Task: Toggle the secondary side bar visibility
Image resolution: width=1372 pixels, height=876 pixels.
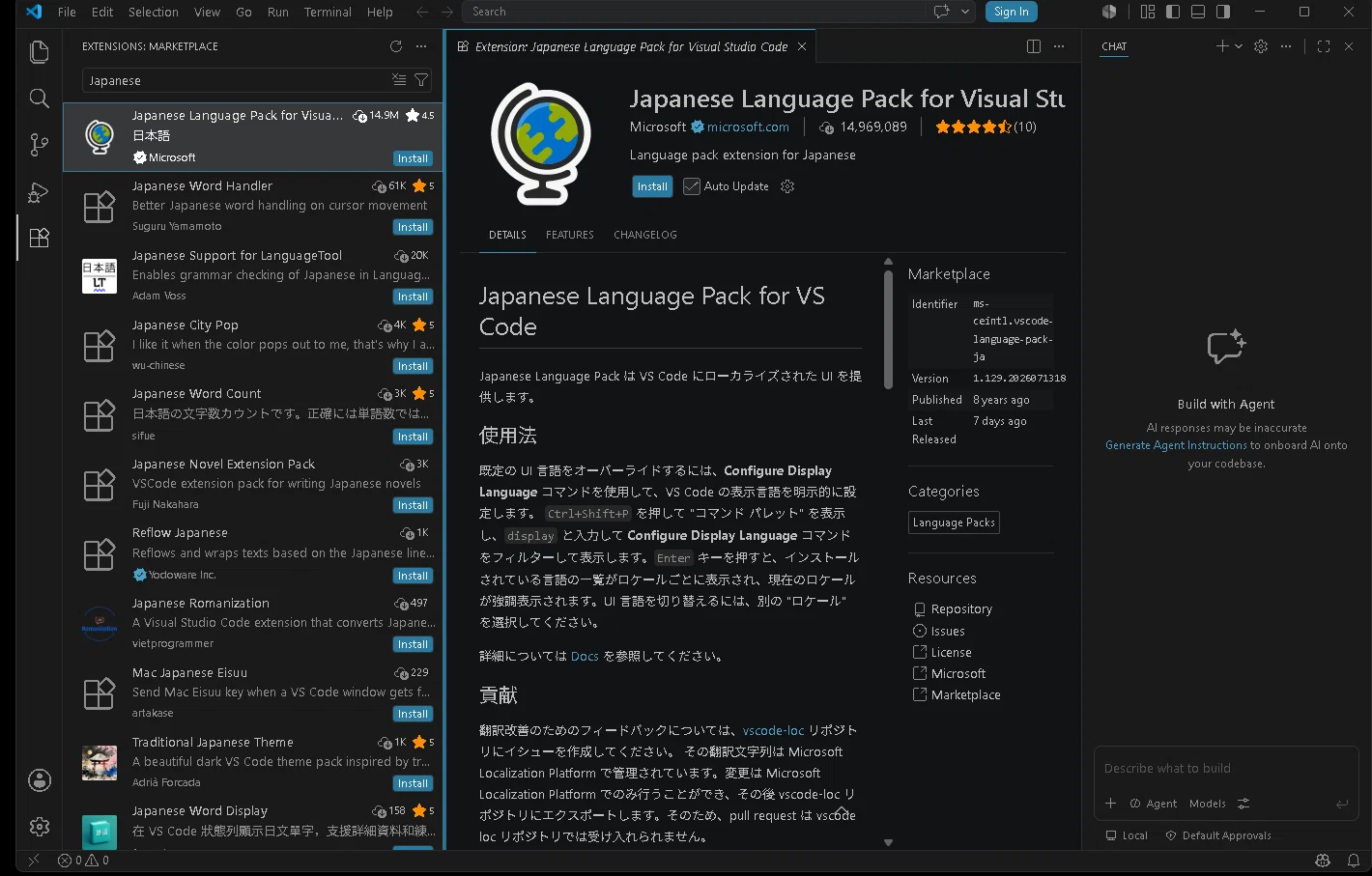Action: (1223, 12)
